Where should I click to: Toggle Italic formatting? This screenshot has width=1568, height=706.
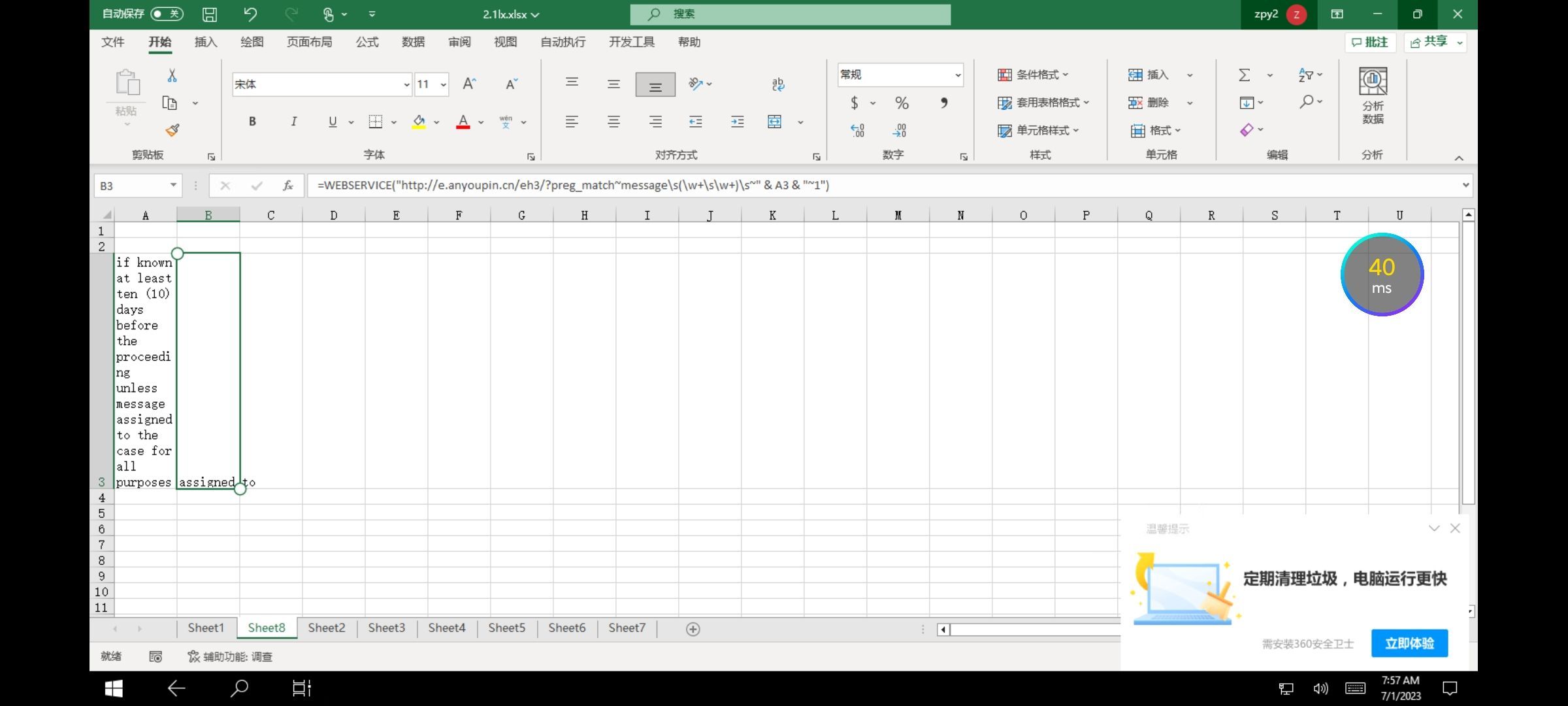point(294,122)
